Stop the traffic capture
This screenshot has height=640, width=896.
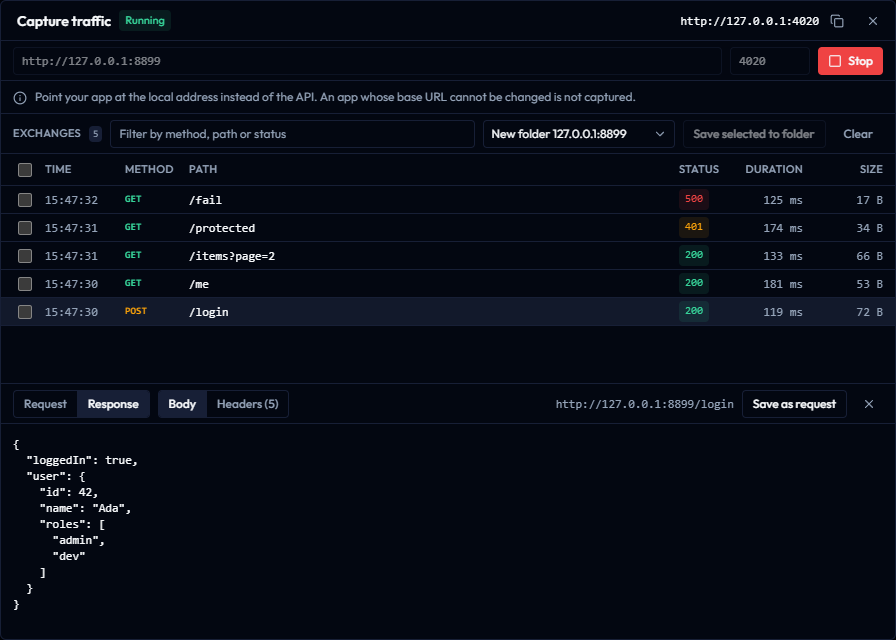tap(850, 61)
